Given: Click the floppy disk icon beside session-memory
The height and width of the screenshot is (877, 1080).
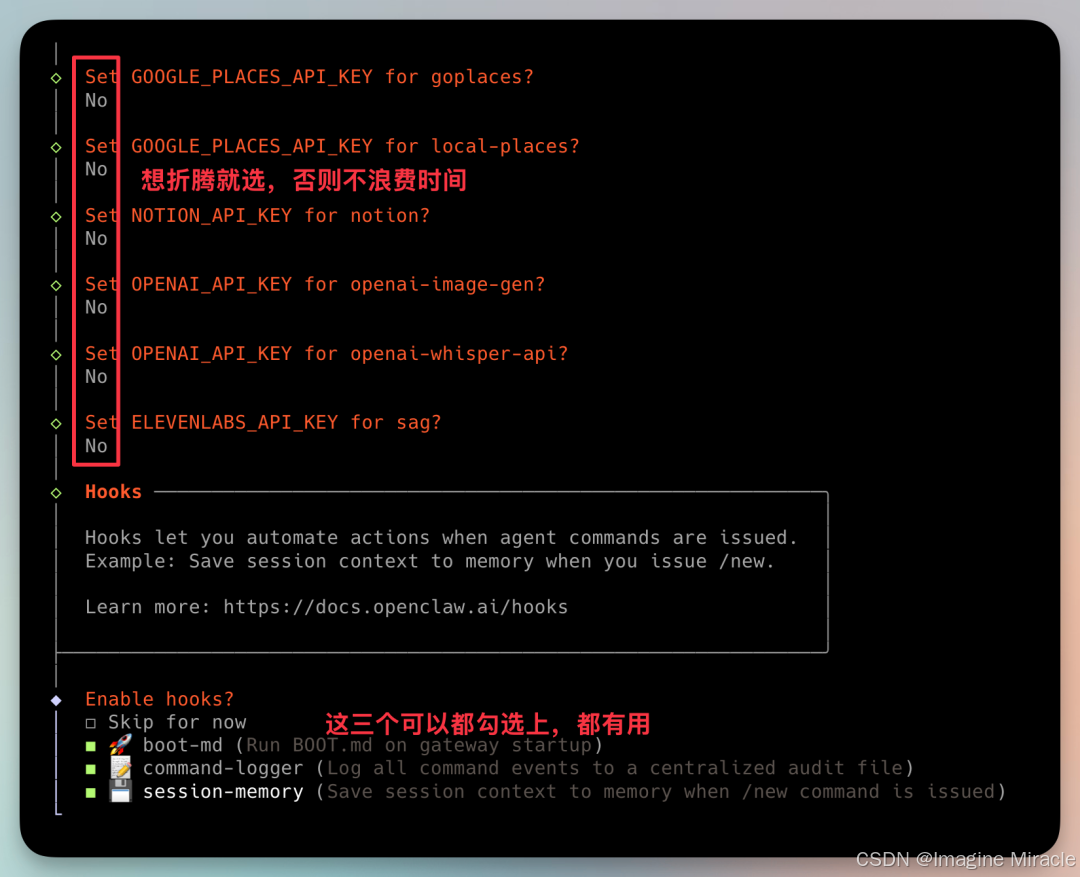Looking at the screenshot, I should [x=121, y=791].
